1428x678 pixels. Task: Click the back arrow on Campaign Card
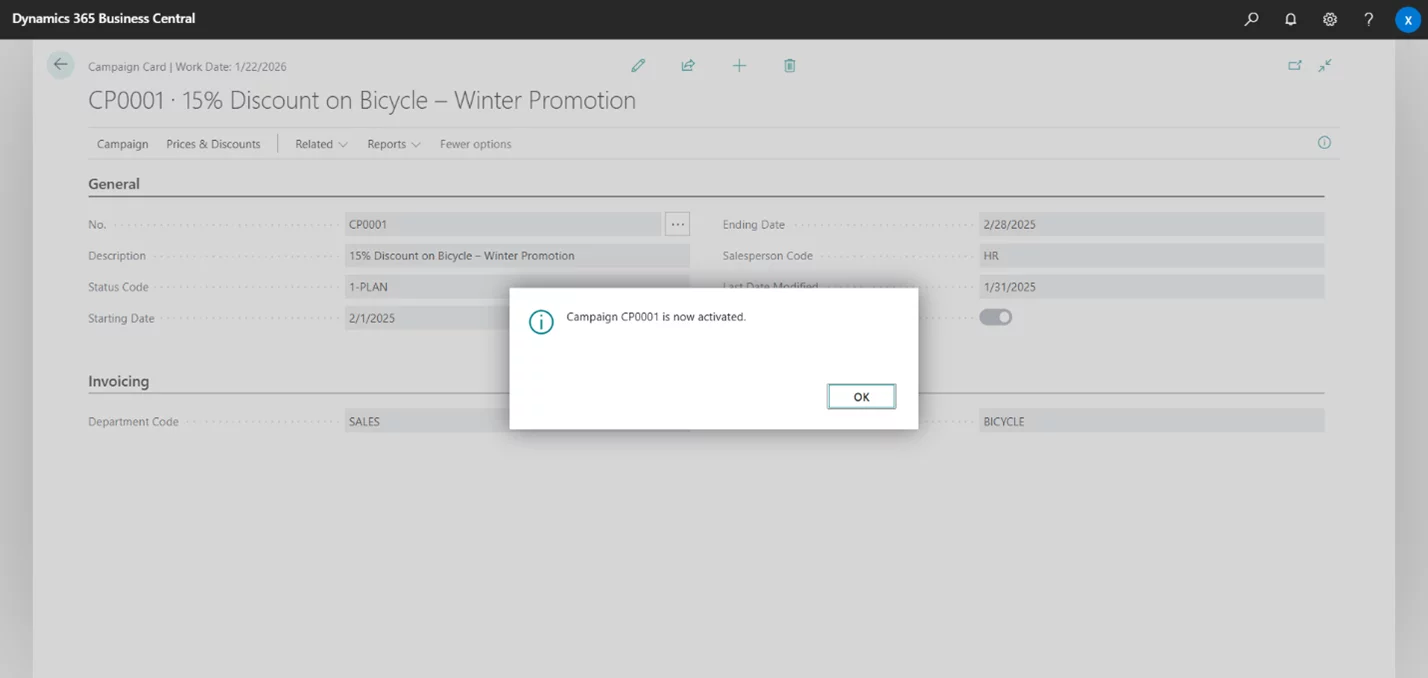pyautogui.click(x=61, y=65)
